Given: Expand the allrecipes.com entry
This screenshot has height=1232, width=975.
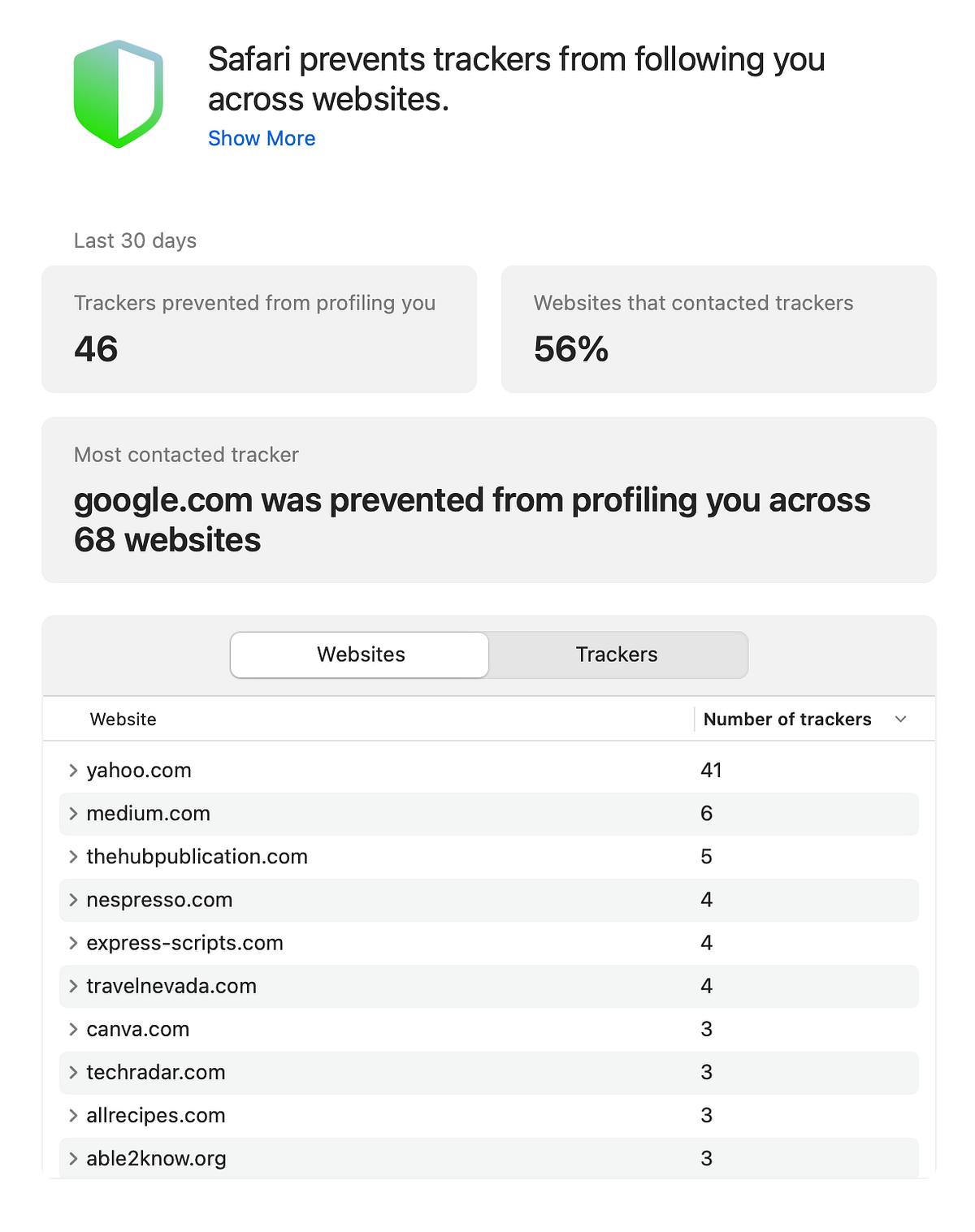Looking at the screenshot, I should tap(71, 1115).
